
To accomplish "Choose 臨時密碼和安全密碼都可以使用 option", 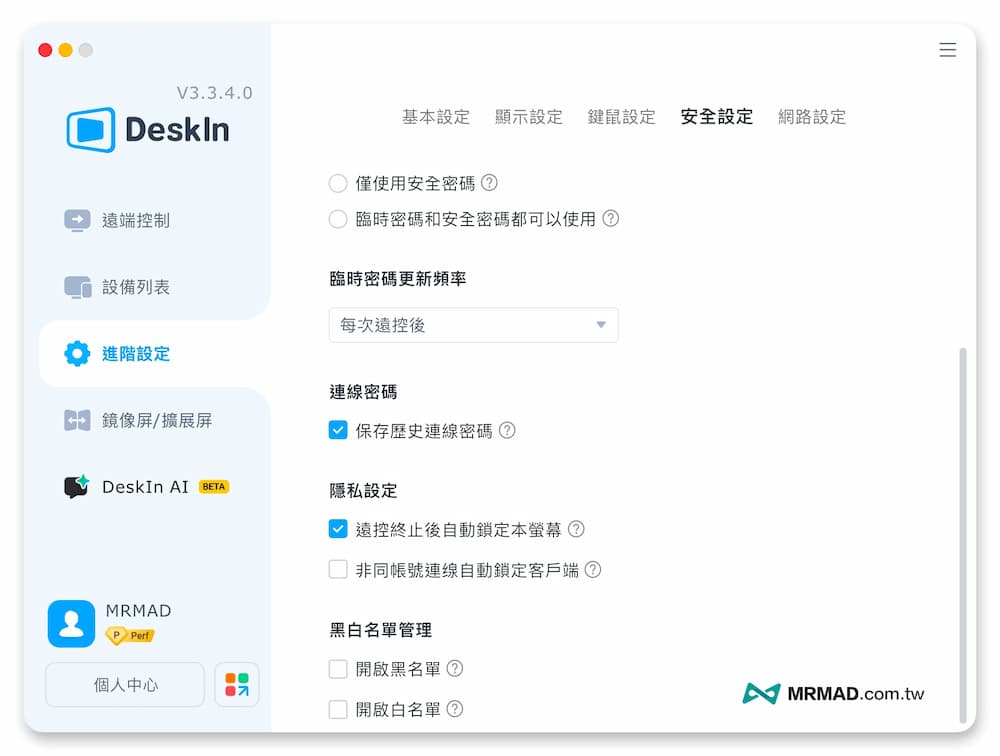I will (x=338, y=219).
